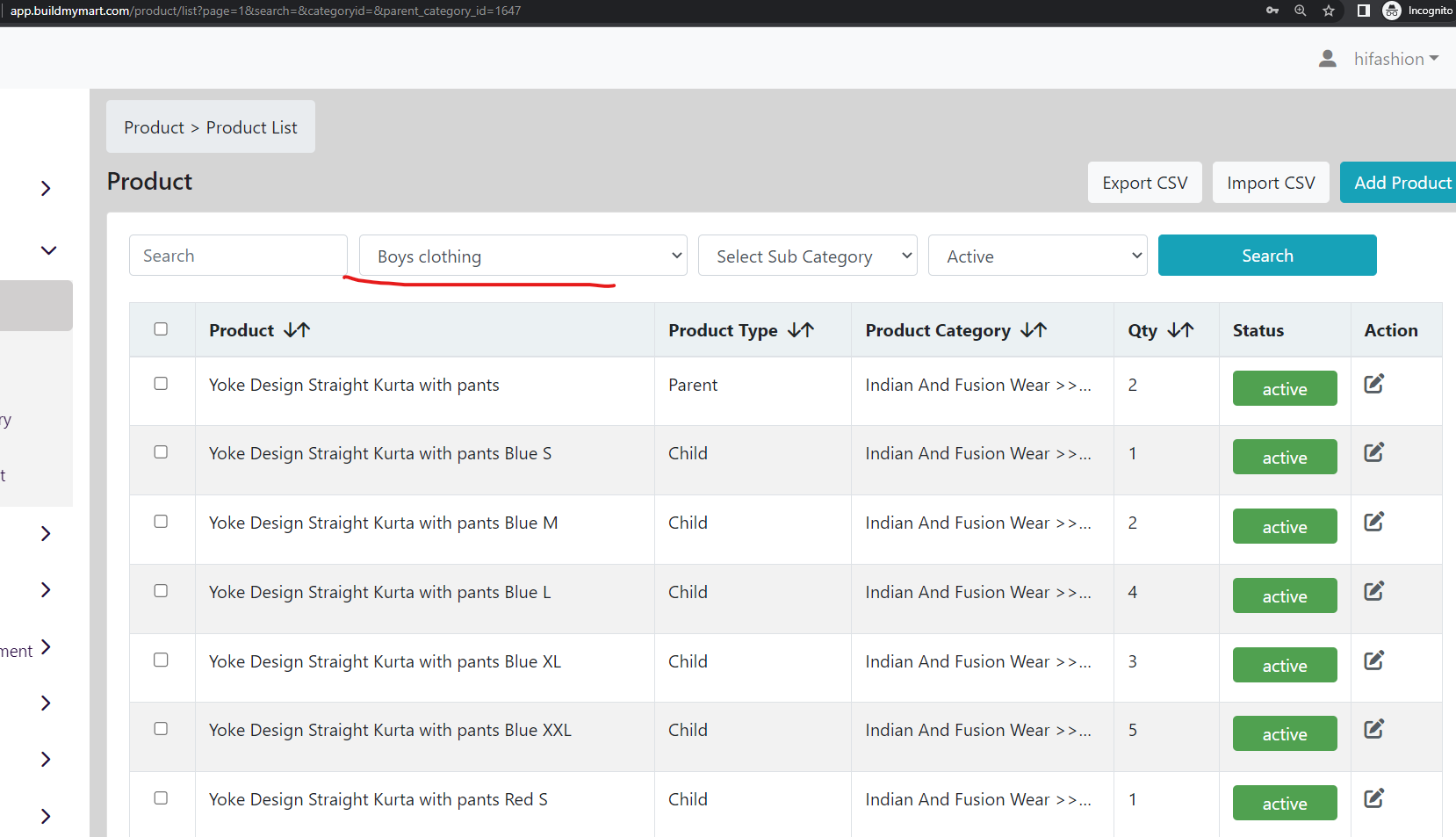Open the Select Sub Category dropdown
Screen dimensions: 1456x837
[808, 256]
